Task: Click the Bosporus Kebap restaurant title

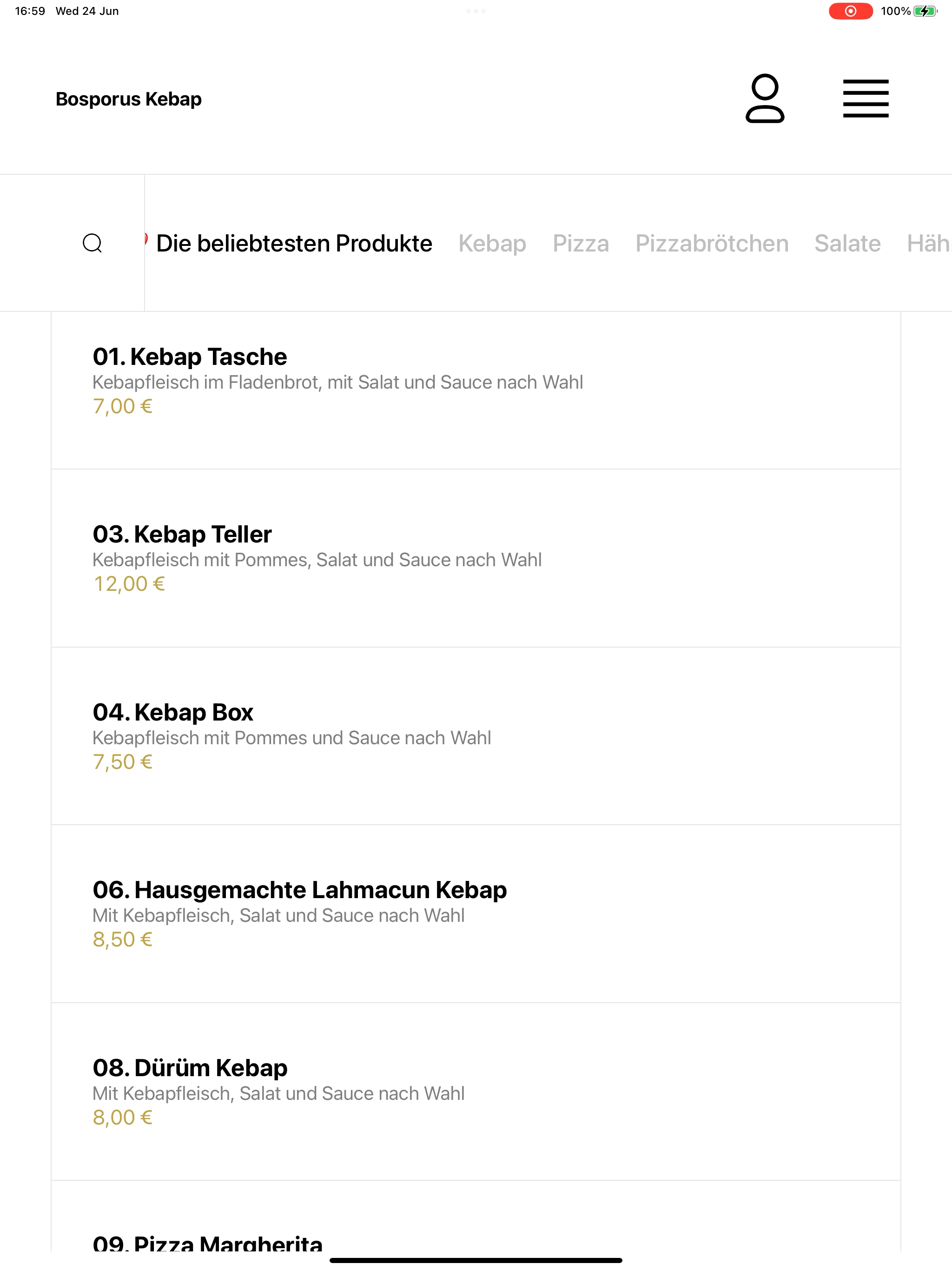Action: [x=129, y=99]
